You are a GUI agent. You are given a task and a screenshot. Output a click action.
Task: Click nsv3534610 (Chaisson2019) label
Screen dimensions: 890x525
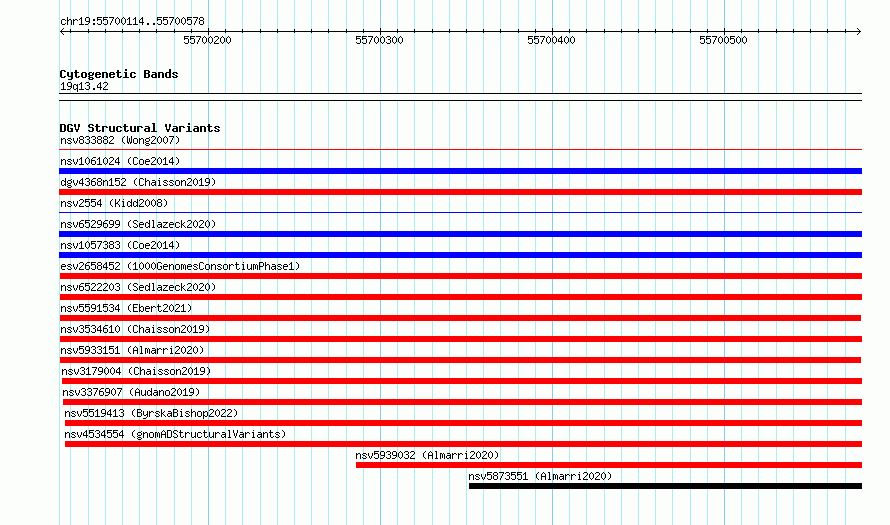[135, 329]
